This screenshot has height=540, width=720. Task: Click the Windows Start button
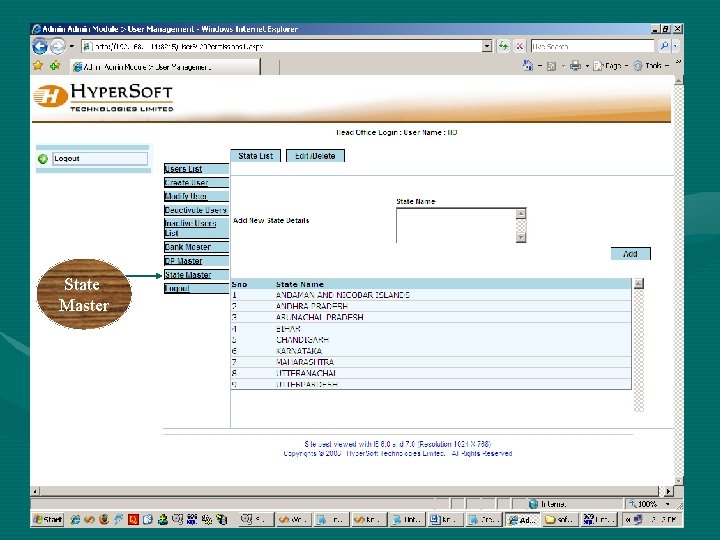click(48, 519)
